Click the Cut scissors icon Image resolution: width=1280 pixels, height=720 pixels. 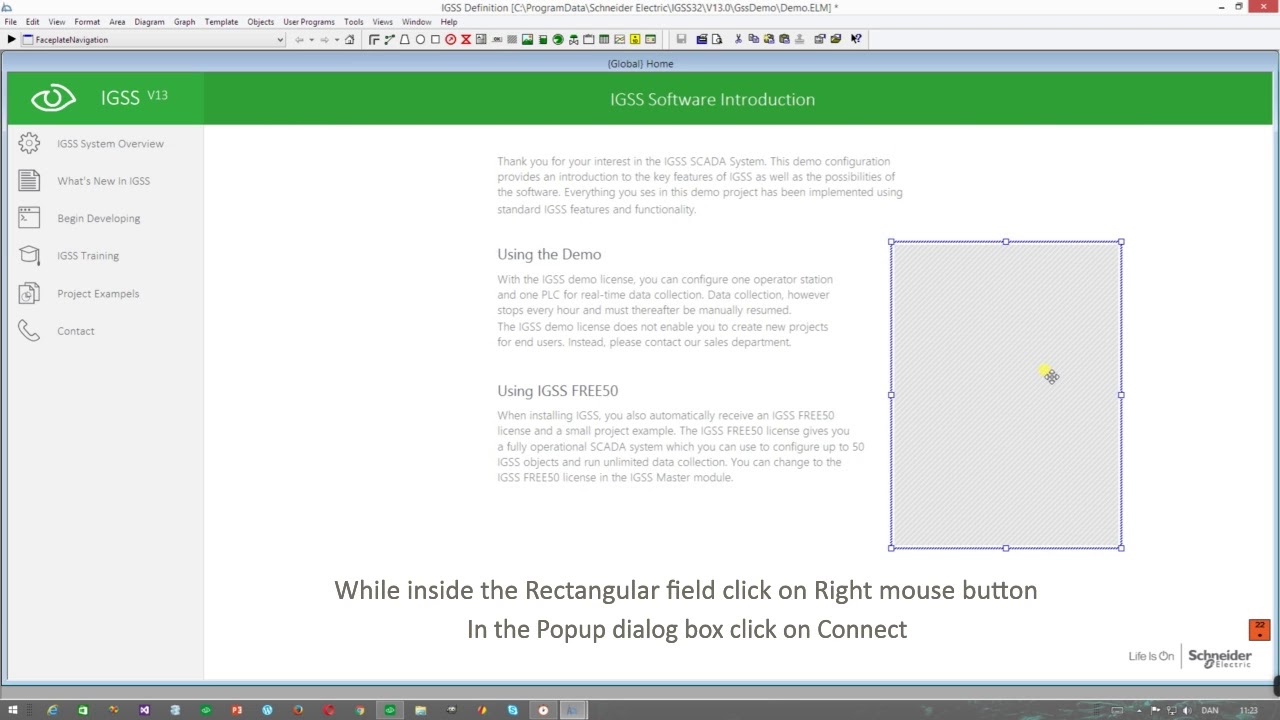coord(738,40)
